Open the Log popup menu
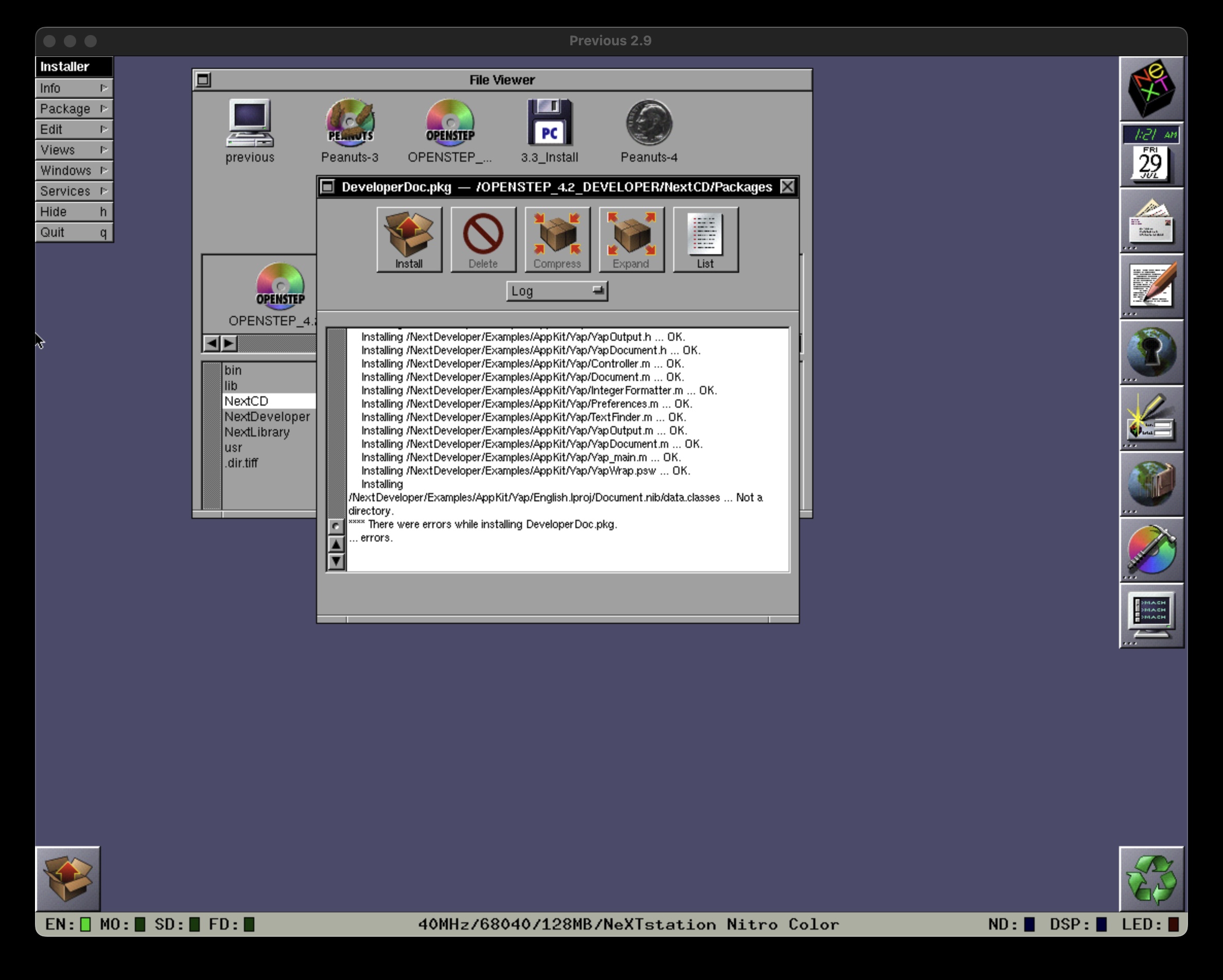 pyautogui.click(x=556, y=291)
